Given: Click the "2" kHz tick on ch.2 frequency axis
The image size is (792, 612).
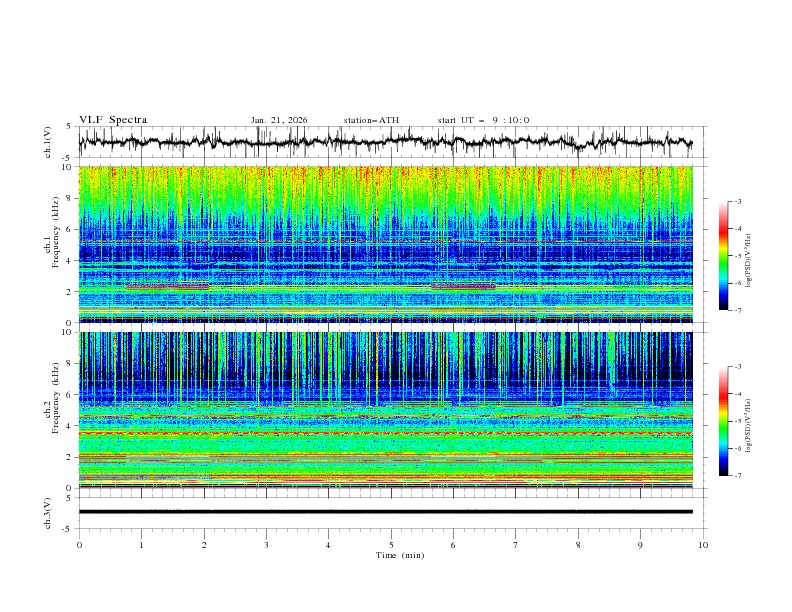Looking at the screenshot, I should [x=70, y=457].
